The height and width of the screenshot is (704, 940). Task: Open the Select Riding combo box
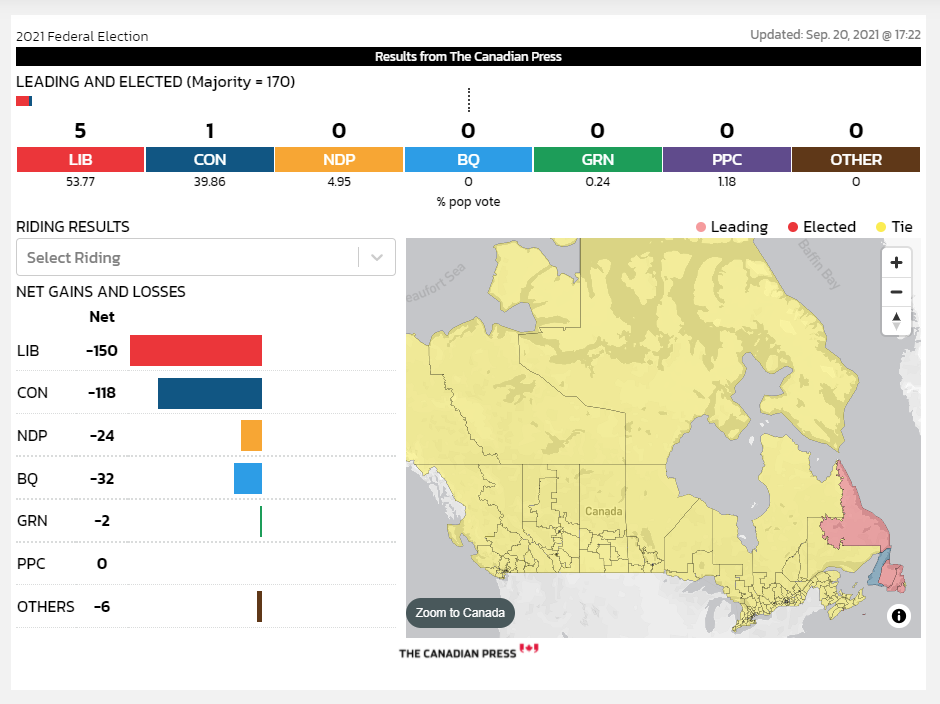(x=206, y=257)
